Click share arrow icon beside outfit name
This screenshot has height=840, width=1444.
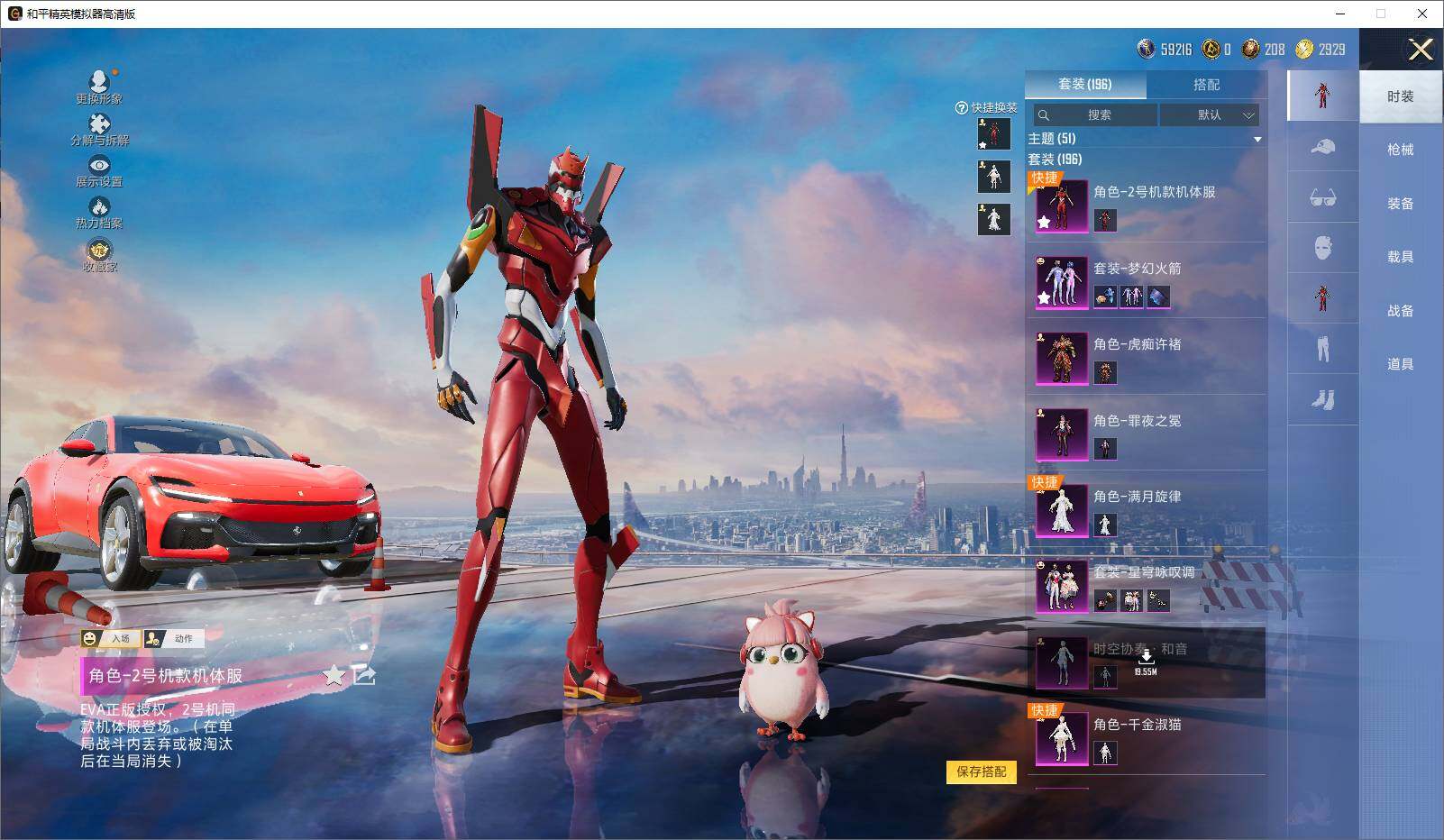click(364, 675)
